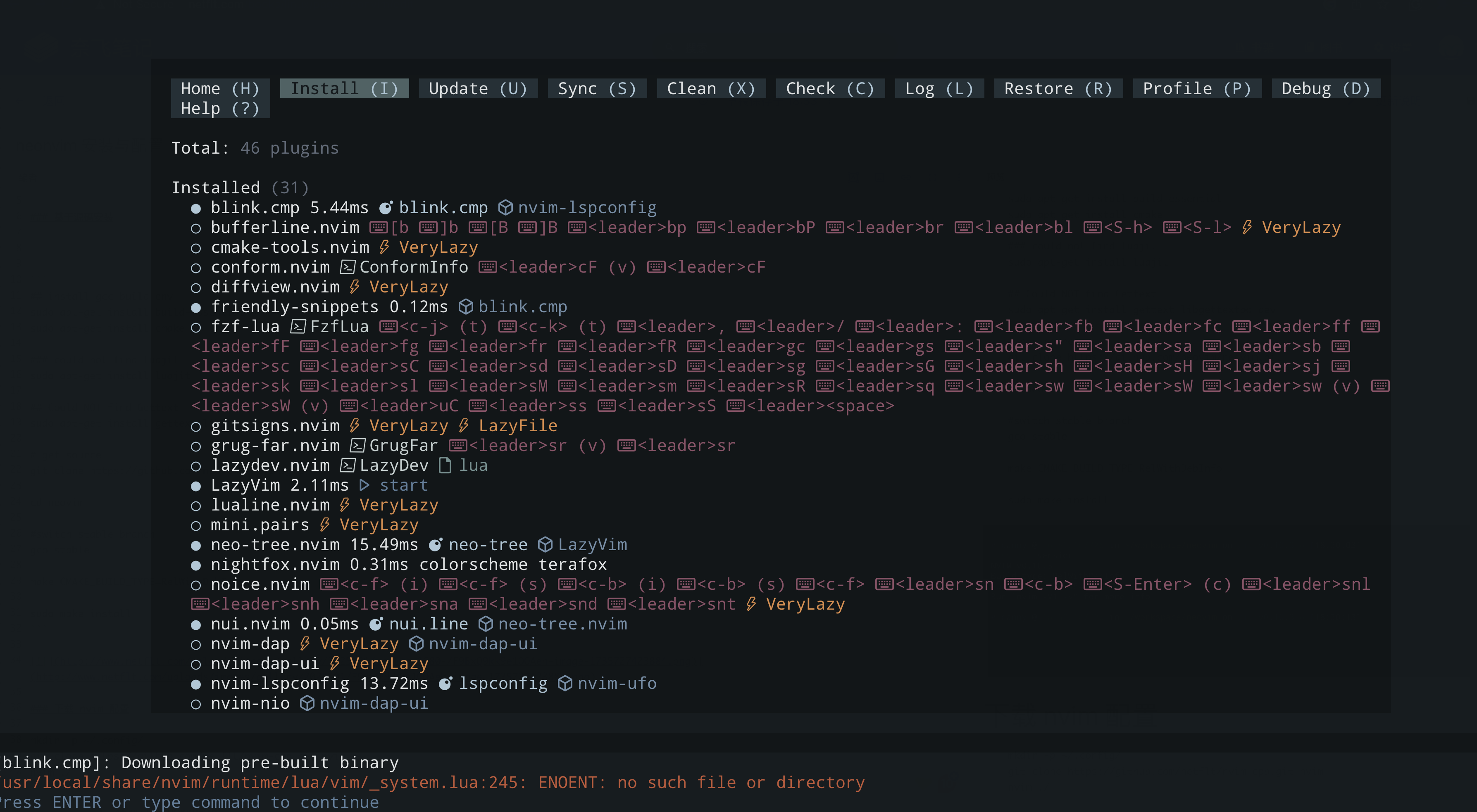
Task: Open the Home (H) tab
Action: coord(220,88)
